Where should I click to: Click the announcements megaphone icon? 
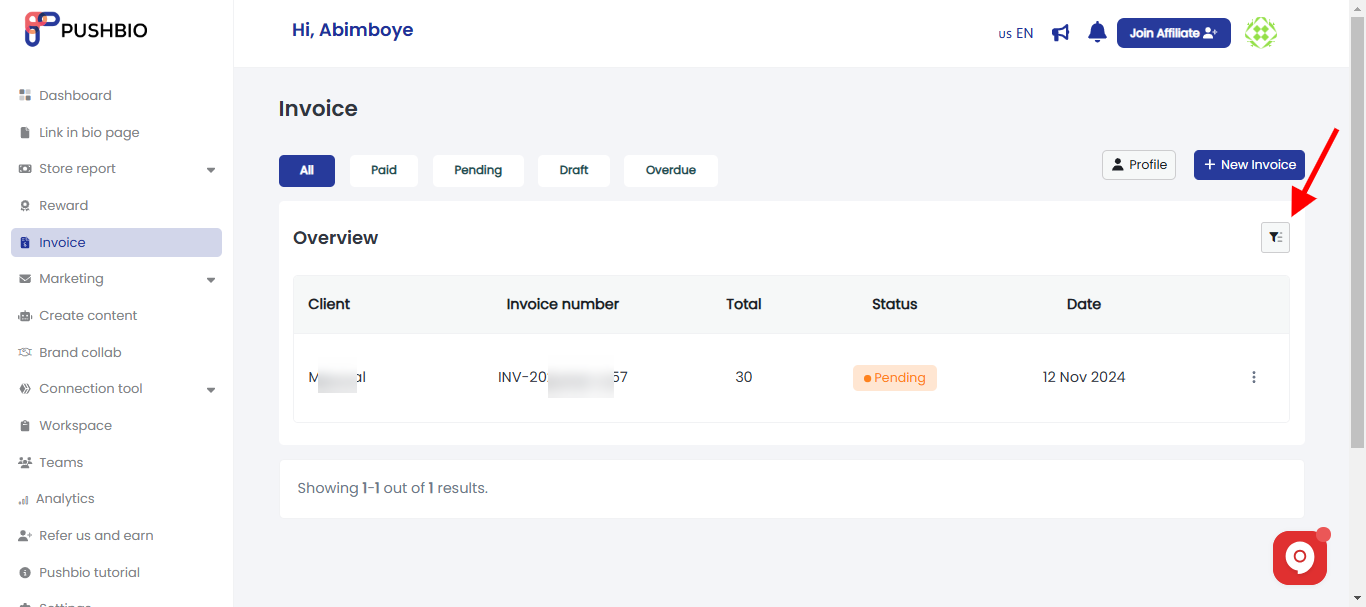pyautogui.click(x=1061, y=32)
